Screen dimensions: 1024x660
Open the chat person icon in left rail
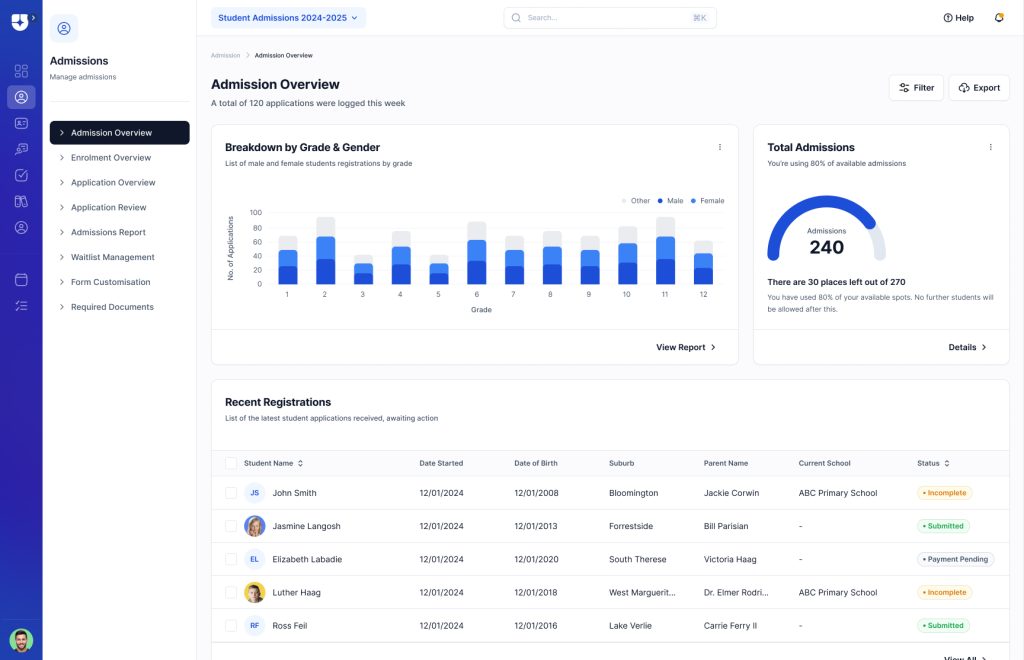pyautogui.click(x=22, y=149)
